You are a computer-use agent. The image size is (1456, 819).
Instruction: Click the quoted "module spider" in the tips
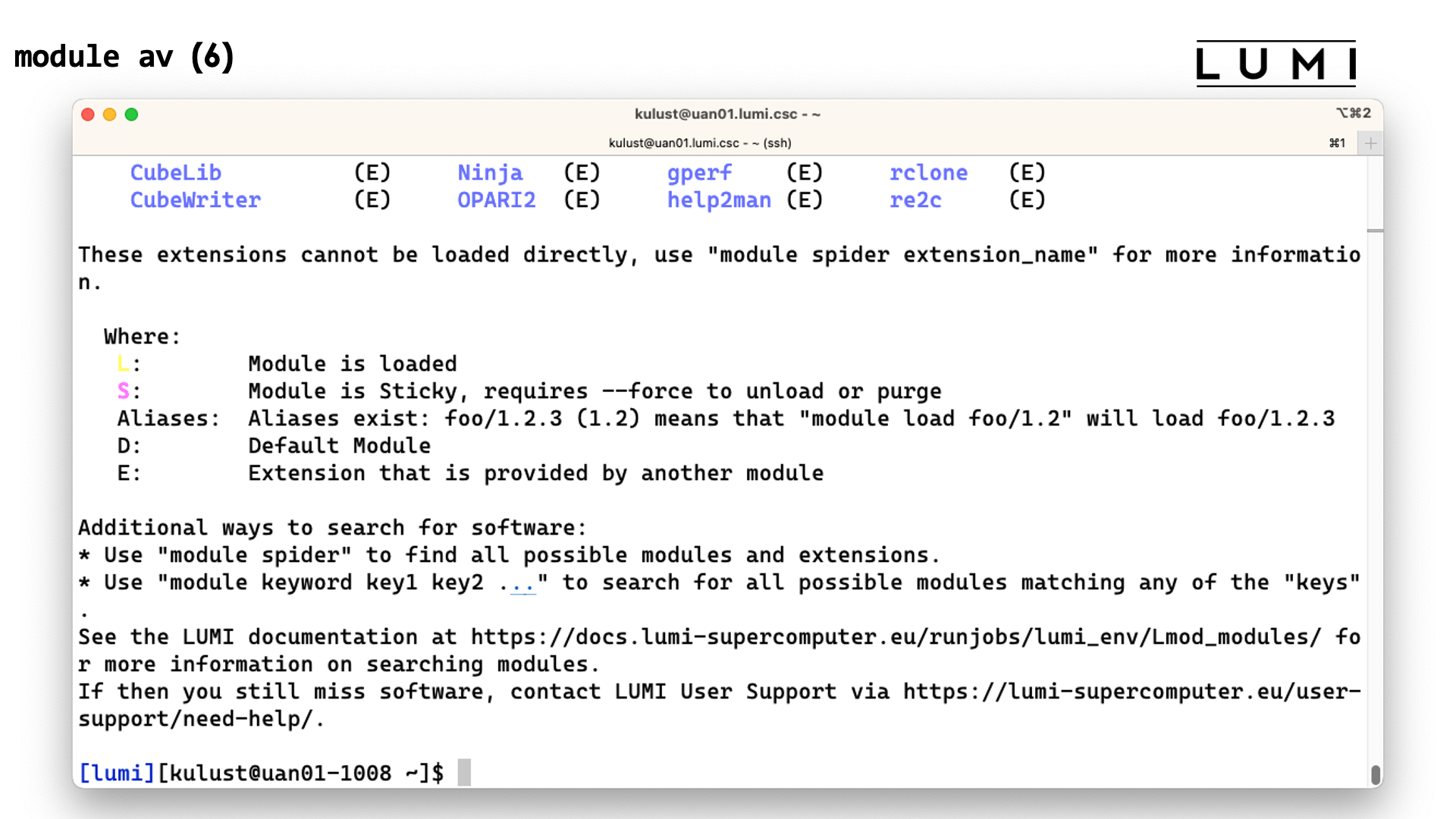click(x=254, y=555)
